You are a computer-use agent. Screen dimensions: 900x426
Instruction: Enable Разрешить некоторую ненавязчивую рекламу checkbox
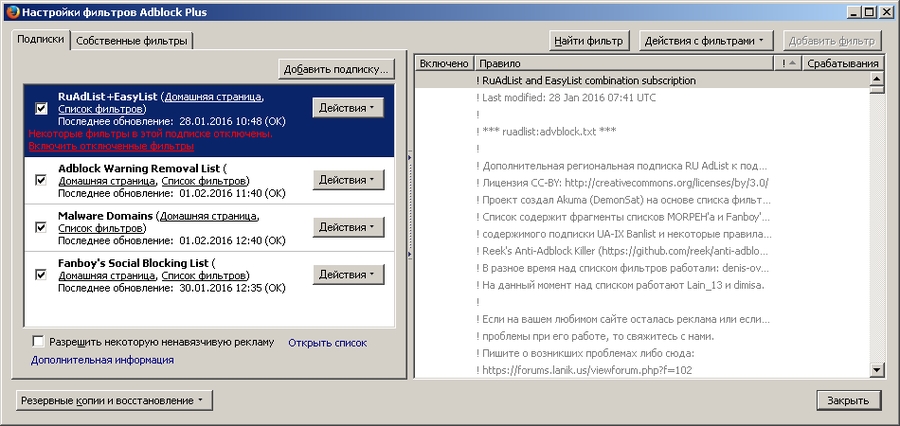[38, 342]
